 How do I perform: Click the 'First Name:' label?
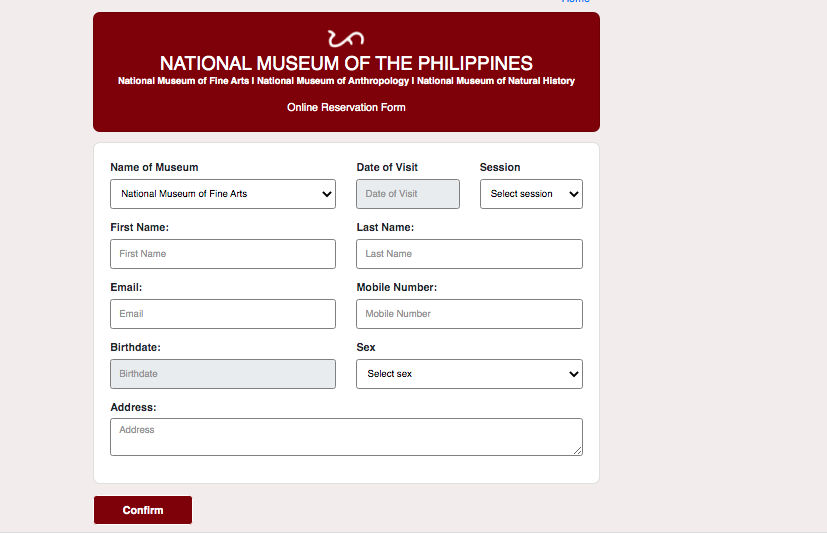tap(139, 227)
